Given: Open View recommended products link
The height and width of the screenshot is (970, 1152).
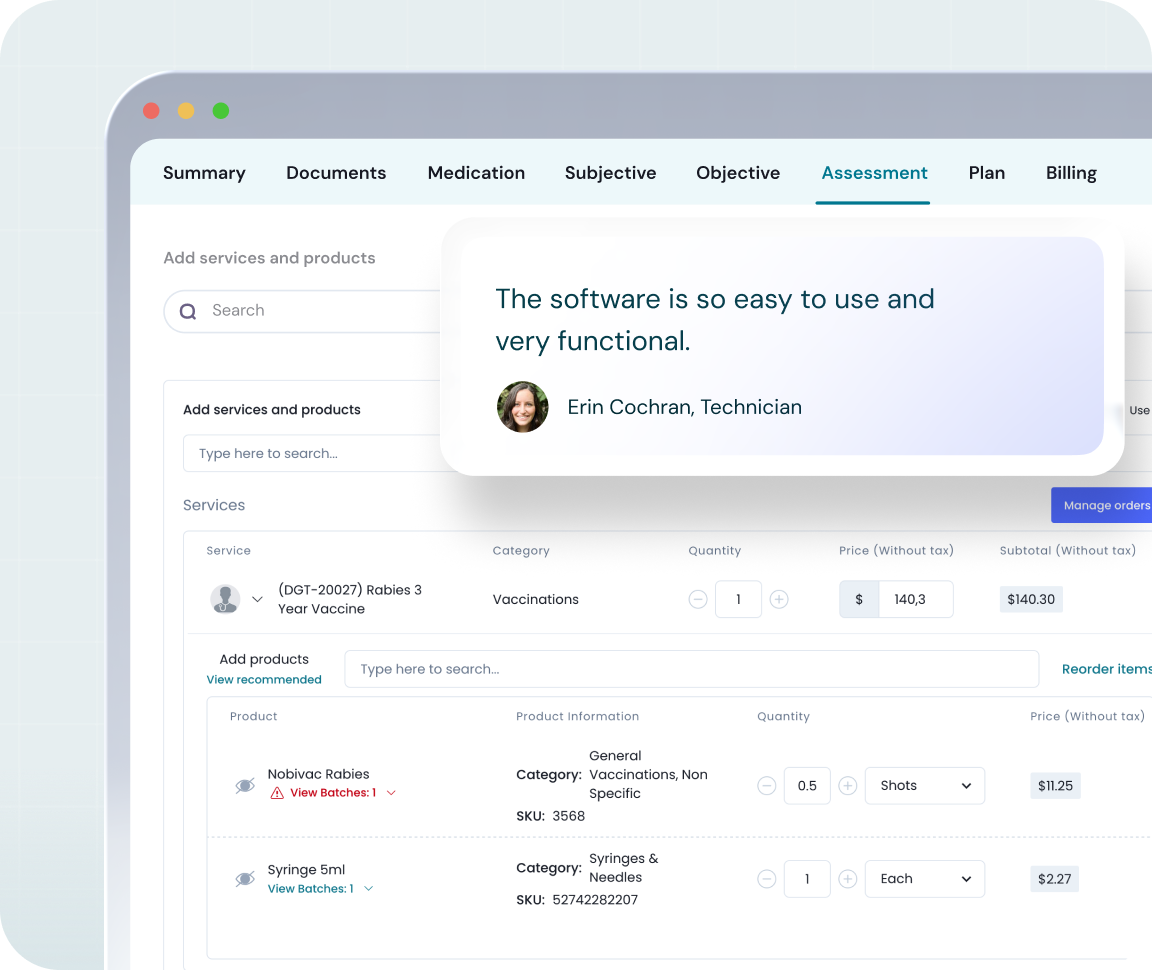Looking at the screenshot, I should click(x=264, y=680).
